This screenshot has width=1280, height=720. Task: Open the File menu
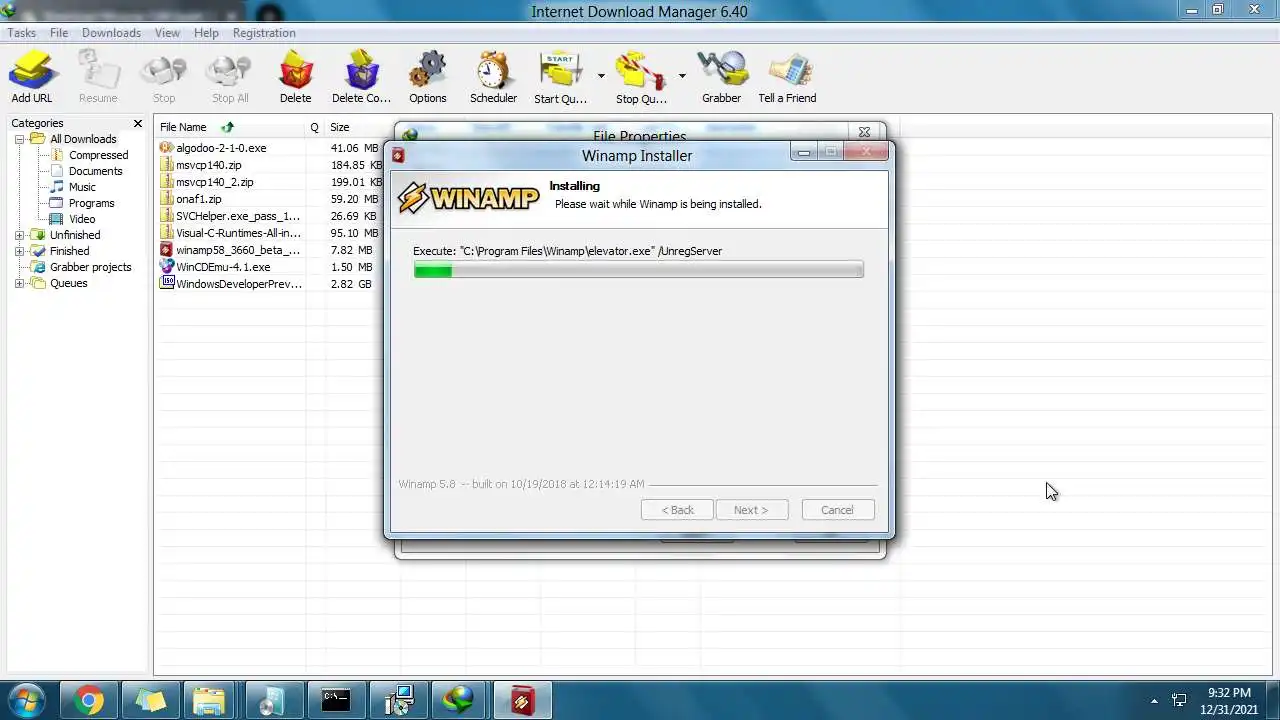(x=59, y=33)
